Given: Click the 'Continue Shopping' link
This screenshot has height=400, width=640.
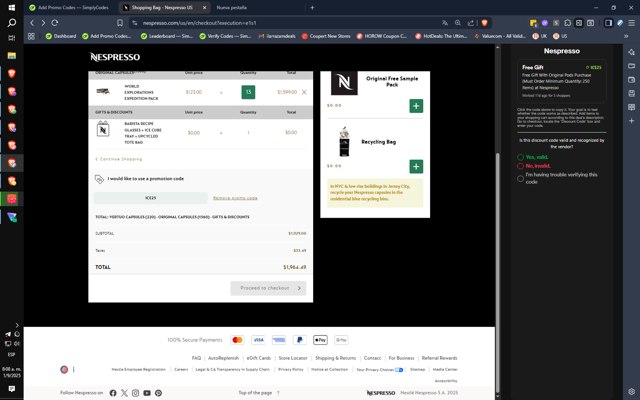Looking at the screenshot, I should 119,159.
